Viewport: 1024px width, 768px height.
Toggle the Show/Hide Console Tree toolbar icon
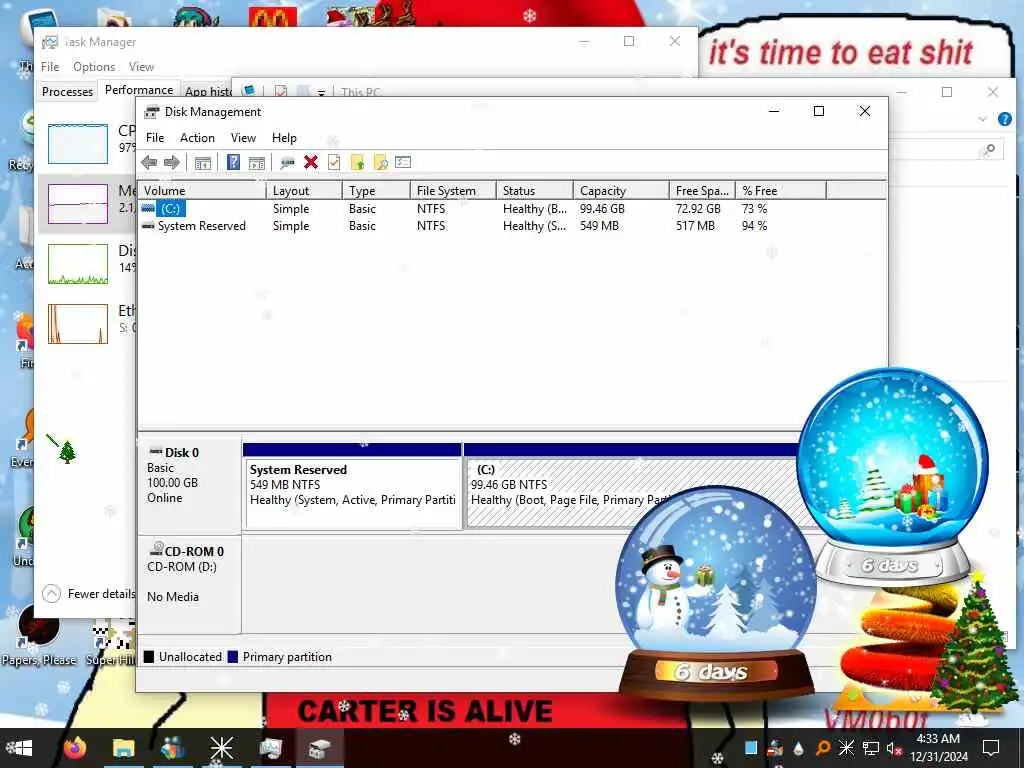click(202, 163)
